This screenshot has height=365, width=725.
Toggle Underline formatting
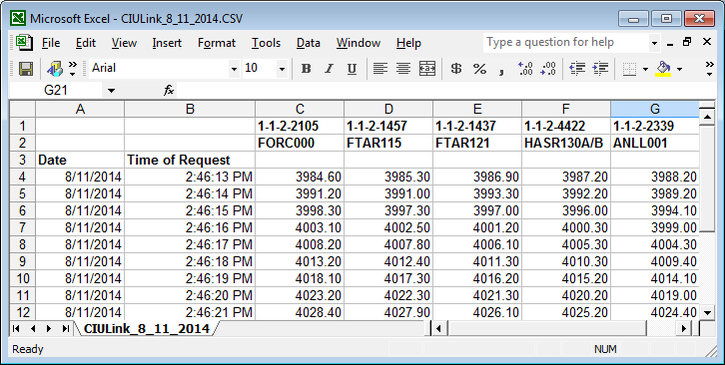click(352, 69)
